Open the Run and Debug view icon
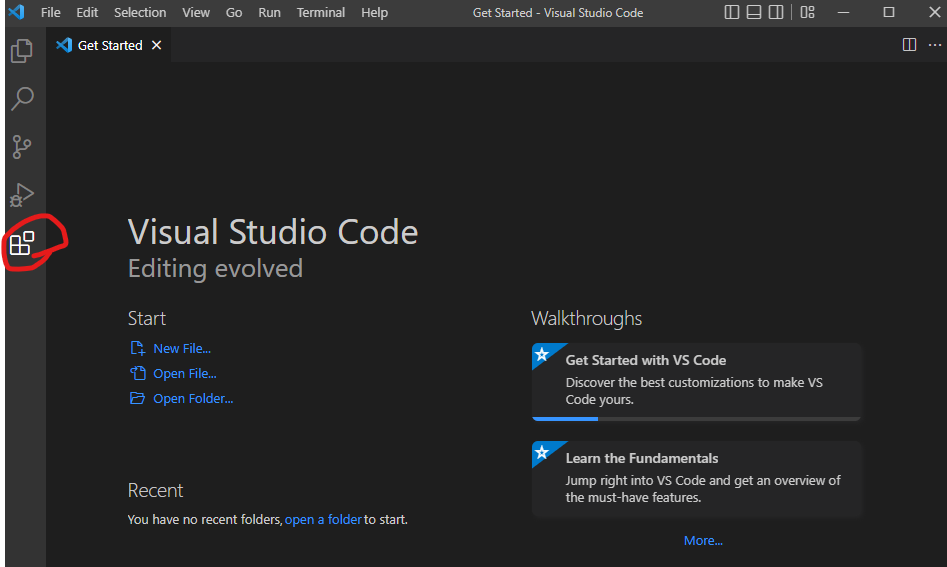The height and width of the screenshot is (567, 947). pos(22,194)
